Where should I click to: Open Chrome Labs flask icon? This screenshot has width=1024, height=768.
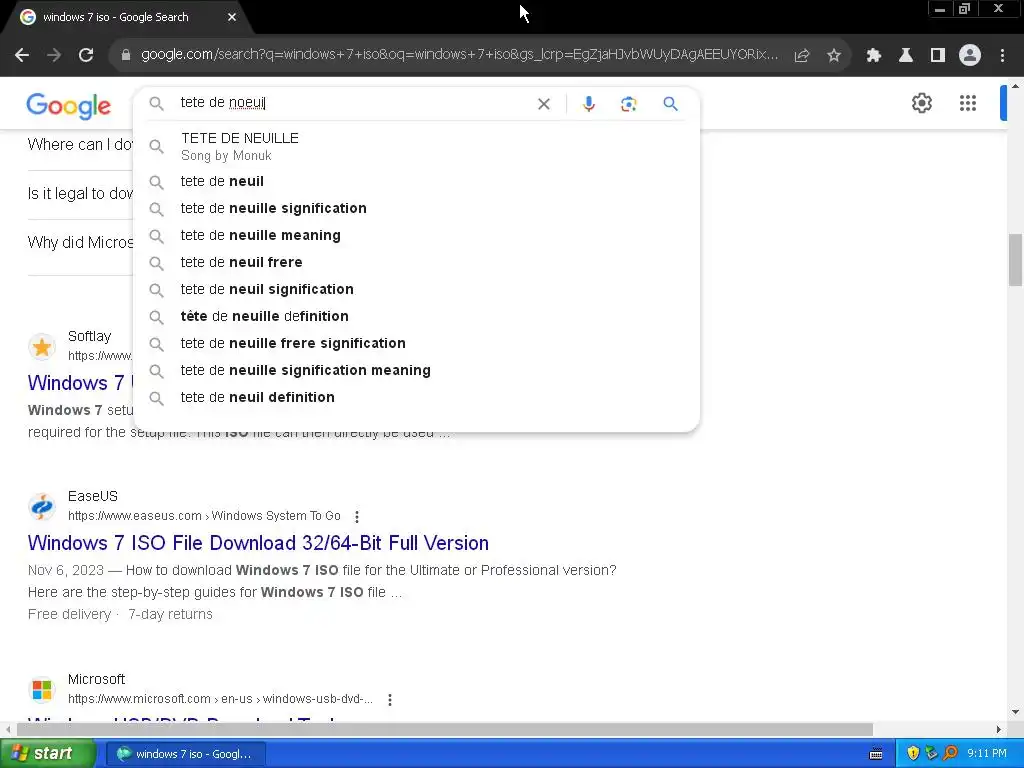(906, 56)
